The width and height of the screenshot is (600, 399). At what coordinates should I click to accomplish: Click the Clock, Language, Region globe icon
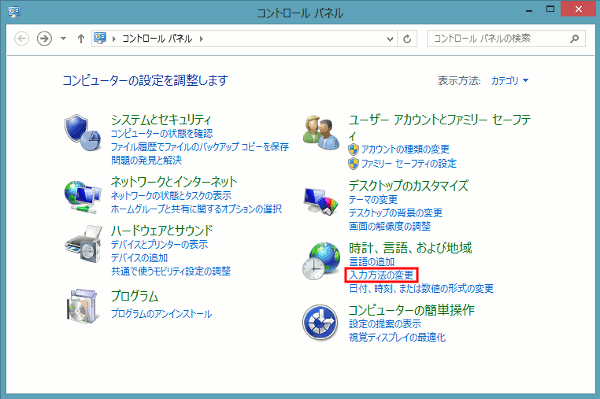[321, 261]
